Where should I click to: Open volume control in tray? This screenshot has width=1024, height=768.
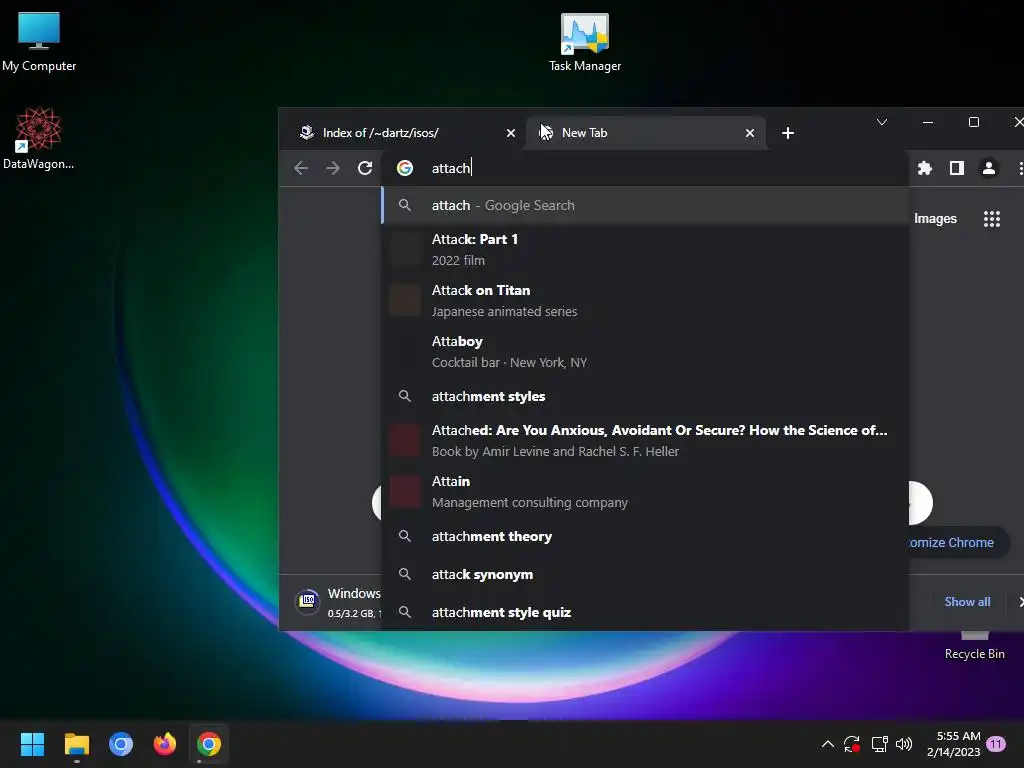click(x=904, y=744)
